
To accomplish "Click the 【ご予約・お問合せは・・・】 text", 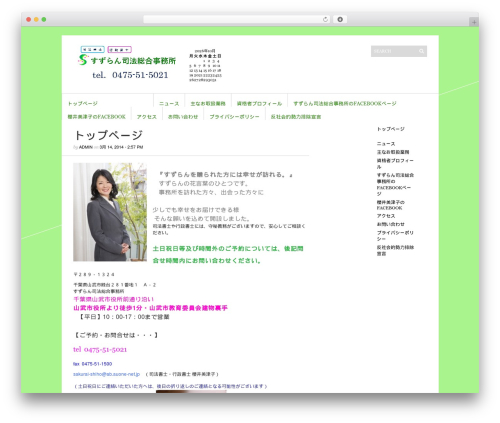I will tap(115, 335).
